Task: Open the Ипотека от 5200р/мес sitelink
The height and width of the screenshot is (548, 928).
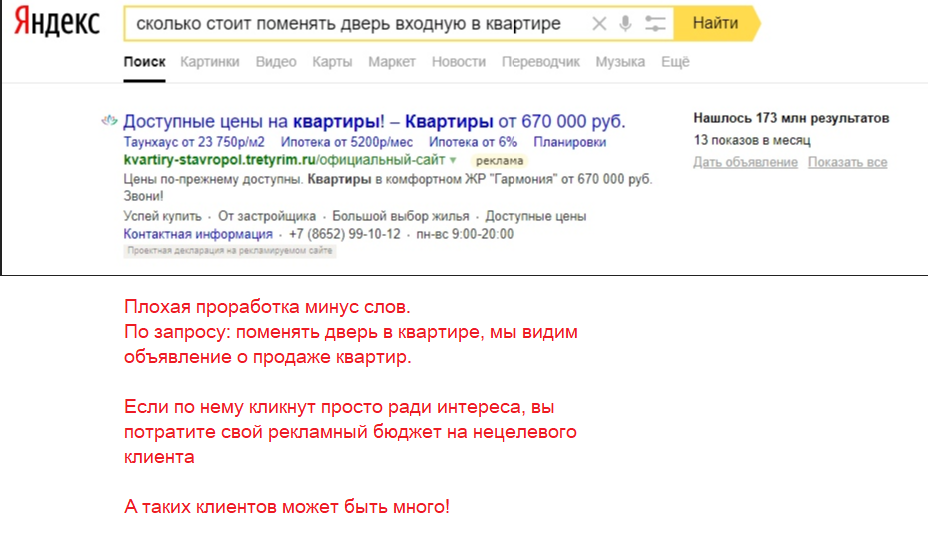Action: pos(347,142)
